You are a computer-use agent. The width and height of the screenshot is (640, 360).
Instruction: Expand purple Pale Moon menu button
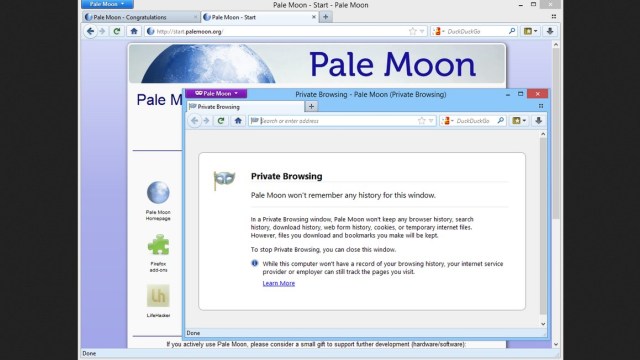[x=216, y=93]
